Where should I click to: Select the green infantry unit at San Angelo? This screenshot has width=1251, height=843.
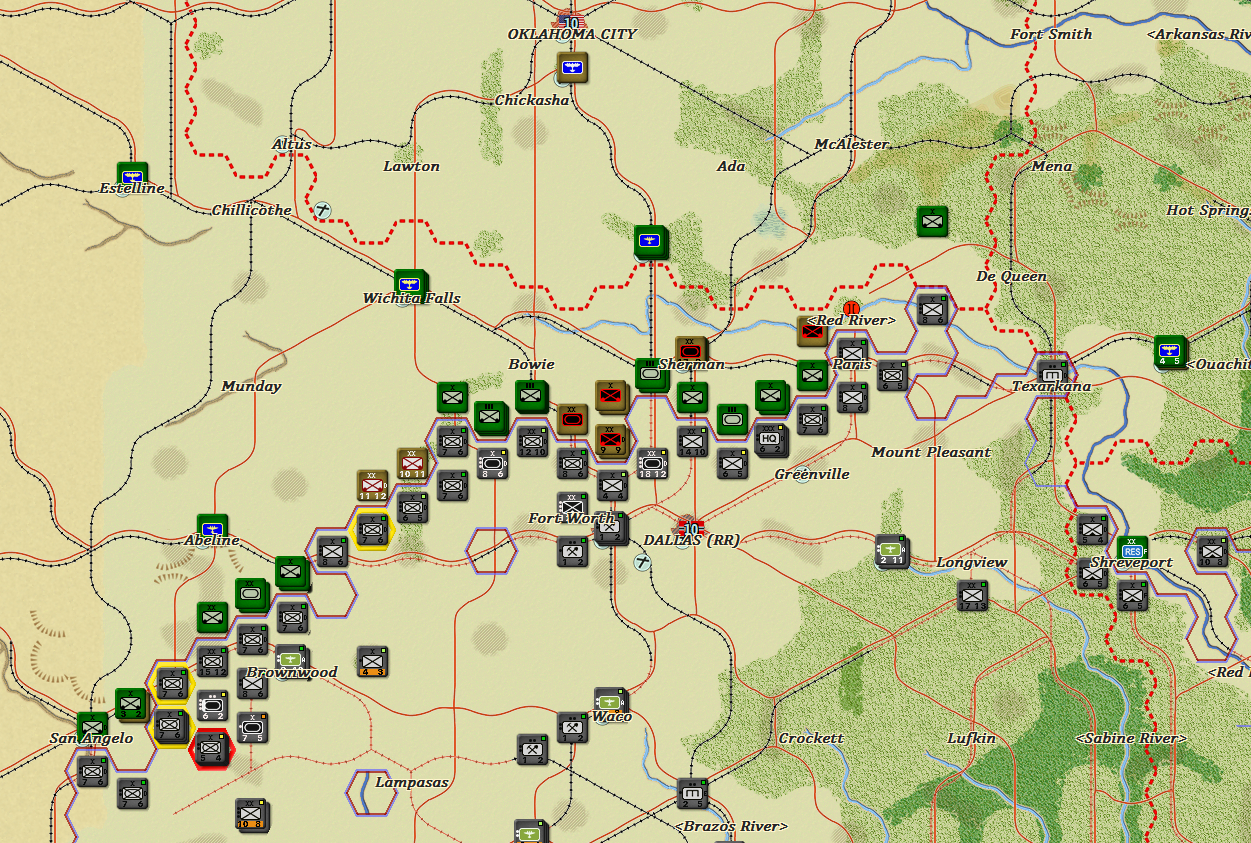[92, 726]
